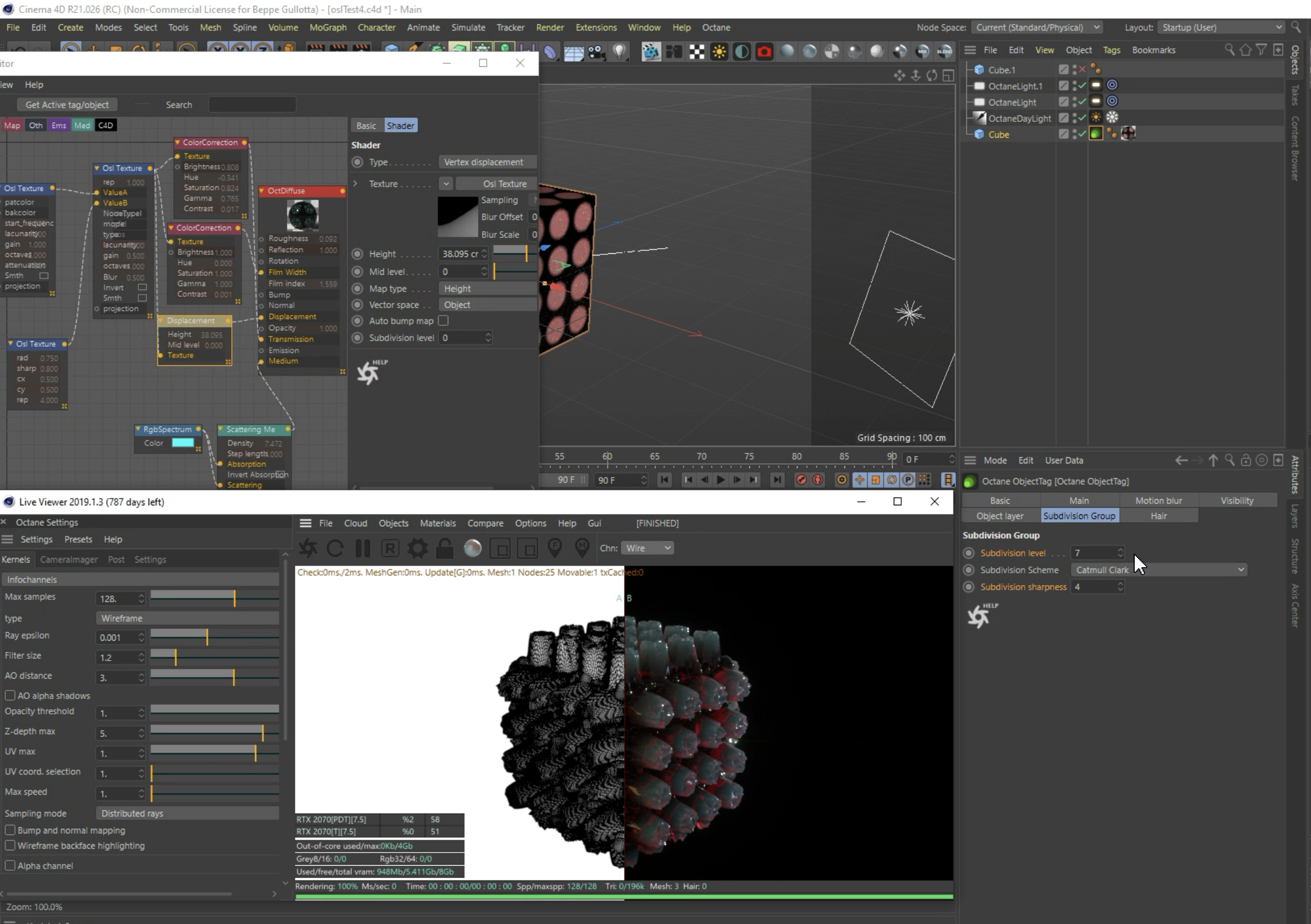The image size is (1311, 924).
Task: Select the OctaneDayLight object in list
Action: point(1019,118)
